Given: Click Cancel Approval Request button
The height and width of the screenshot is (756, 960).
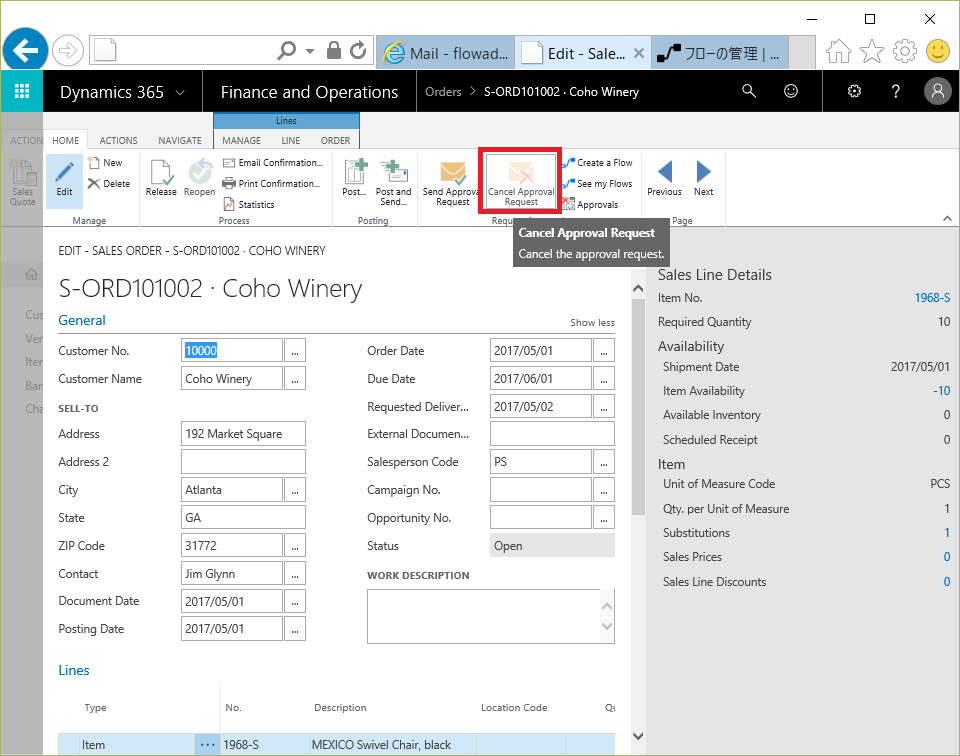Looking at the screenshot, I should [x=521, y=182].
